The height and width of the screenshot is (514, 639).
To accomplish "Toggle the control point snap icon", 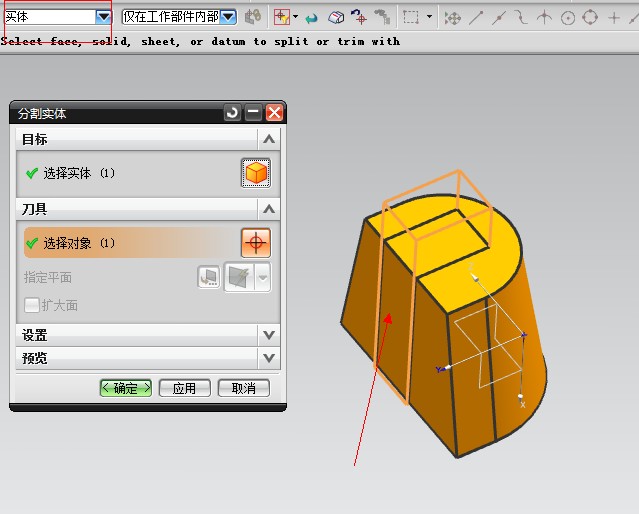I will pos(520,18).
